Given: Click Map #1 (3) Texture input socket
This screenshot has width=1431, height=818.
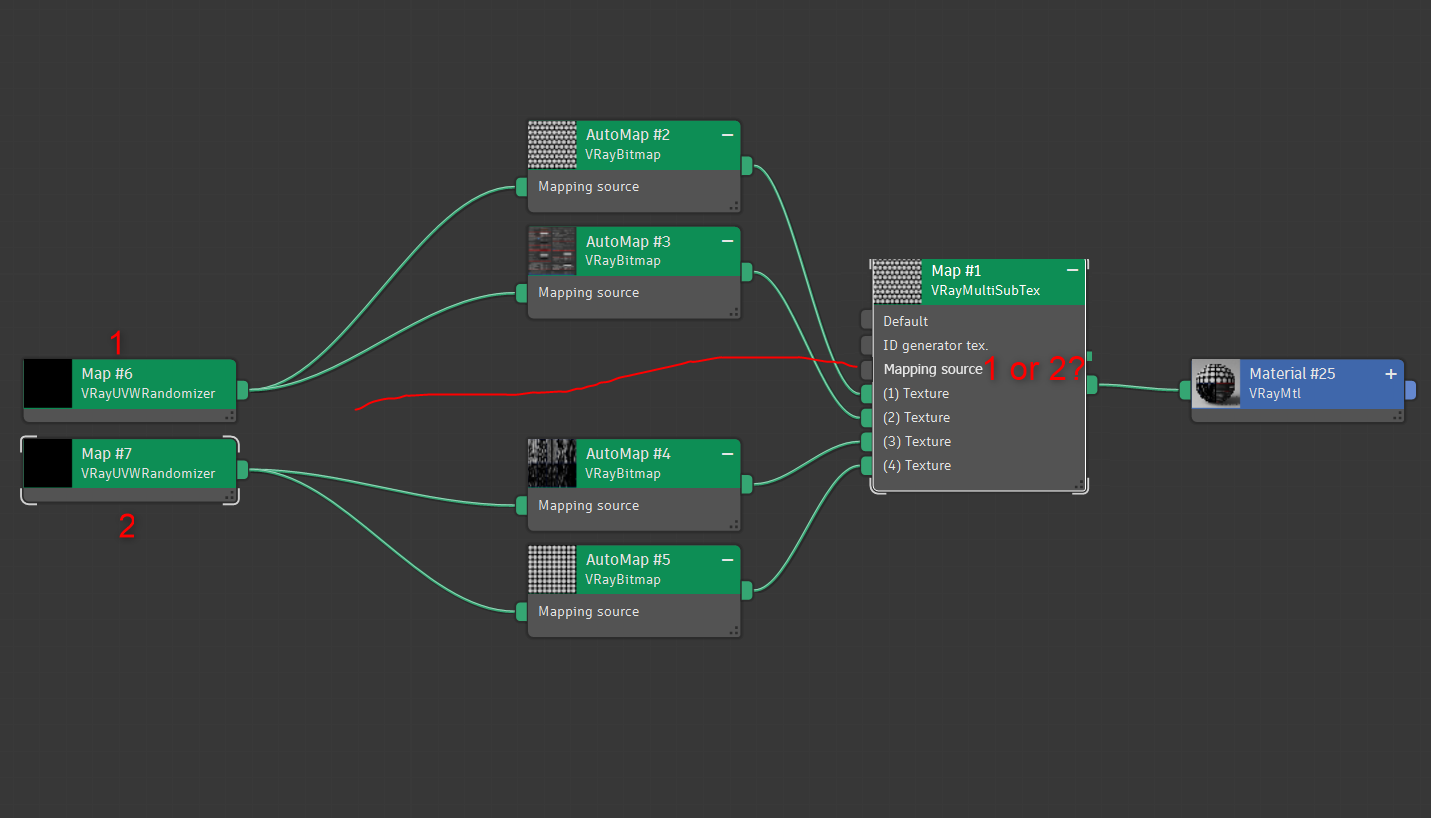Looking at the screenshot, I should [x=866, y=441].
